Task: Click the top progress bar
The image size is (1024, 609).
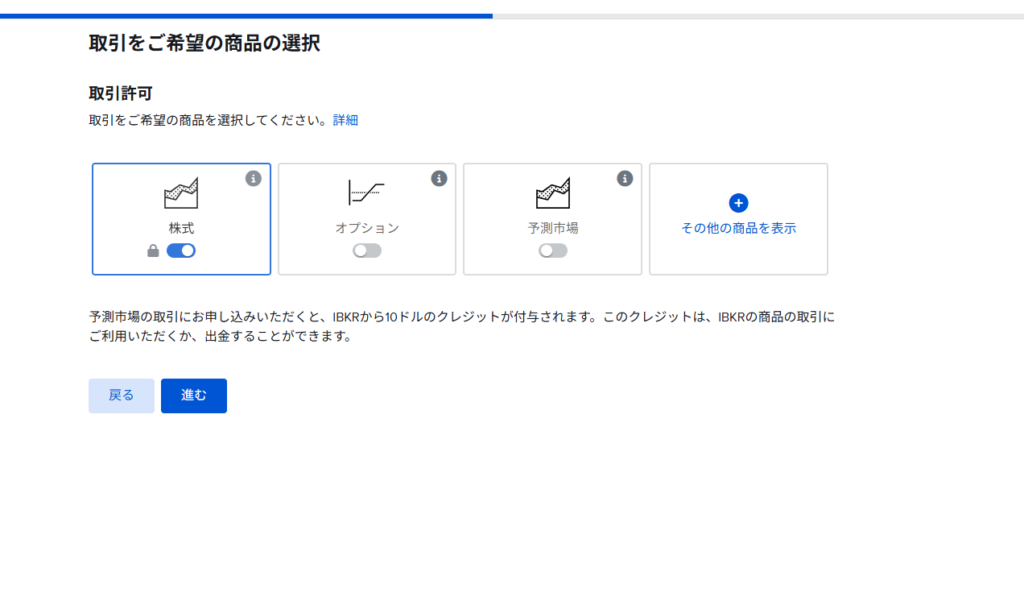Action: point(512,16)
